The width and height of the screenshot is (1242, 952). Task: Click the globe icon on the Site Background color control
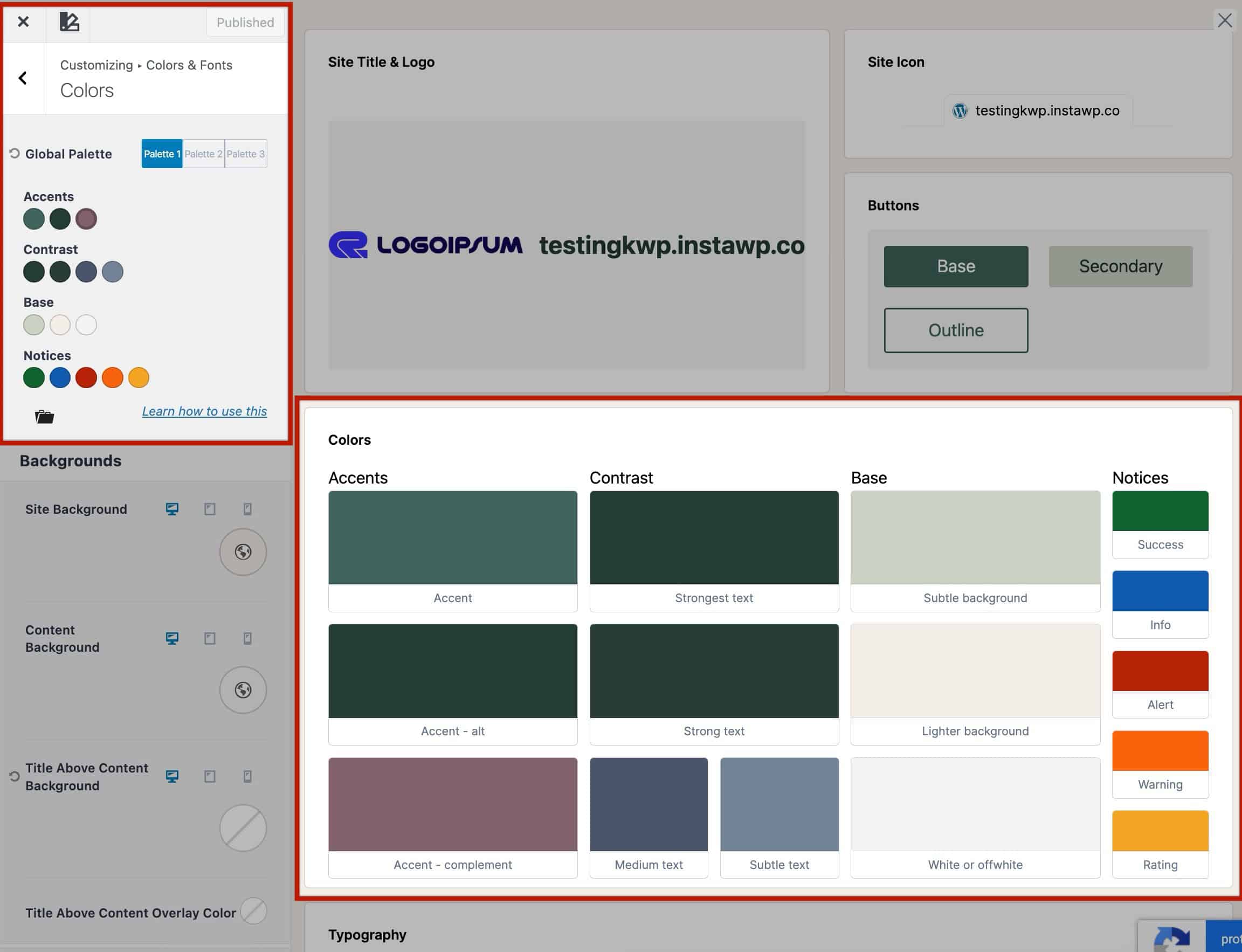coord(243,551)
